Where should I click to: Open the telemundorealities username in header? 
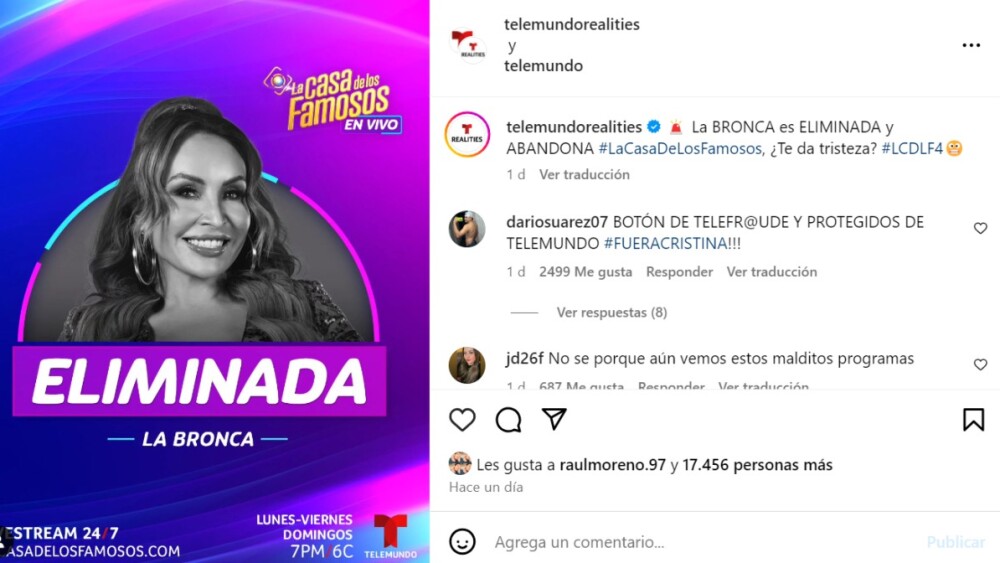click(x=571, y=24)
